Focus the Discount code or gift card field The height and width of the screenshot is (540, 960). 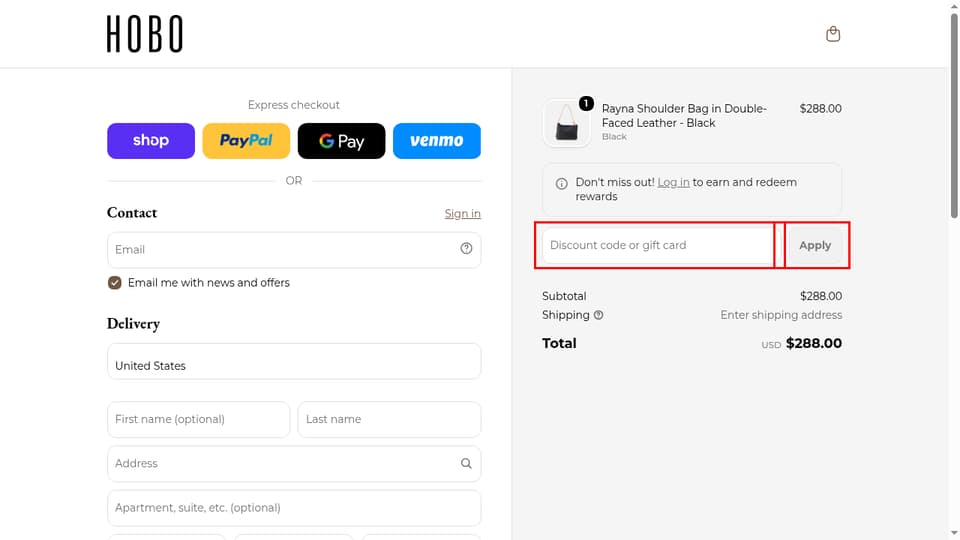(x=658, y=245)
